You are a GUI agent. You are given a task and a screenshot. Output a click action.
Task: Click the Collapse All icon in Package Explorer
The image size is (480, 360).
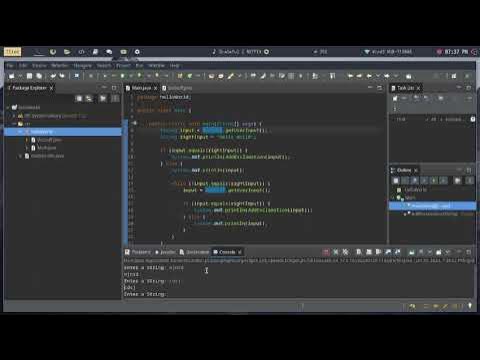click(79, 98)
